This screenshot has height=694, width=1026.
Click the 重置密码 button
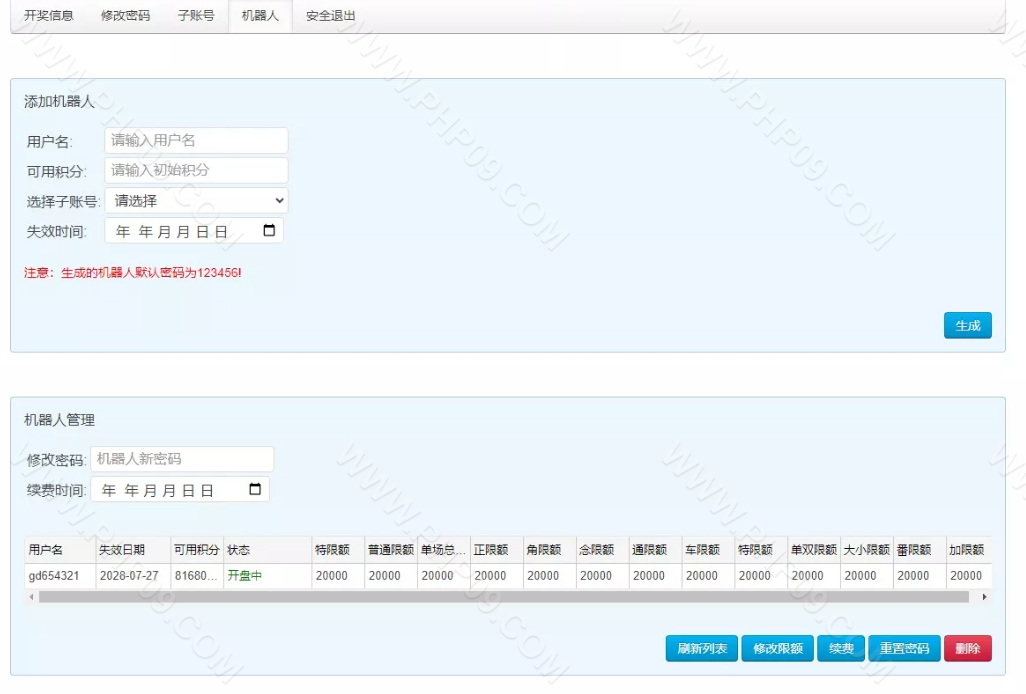pyautogui.click(x=904, y=649)
